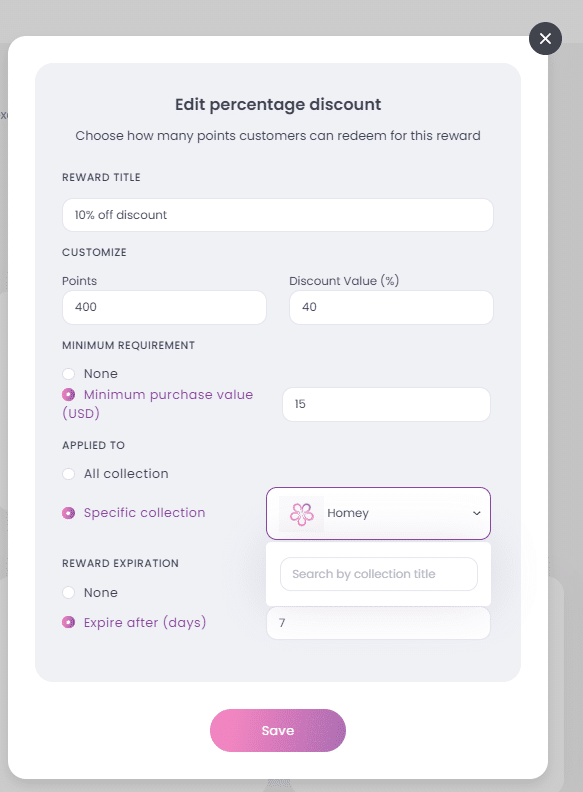
Task: Open the Homey collection selector box
Action: (x=378, y=513)
